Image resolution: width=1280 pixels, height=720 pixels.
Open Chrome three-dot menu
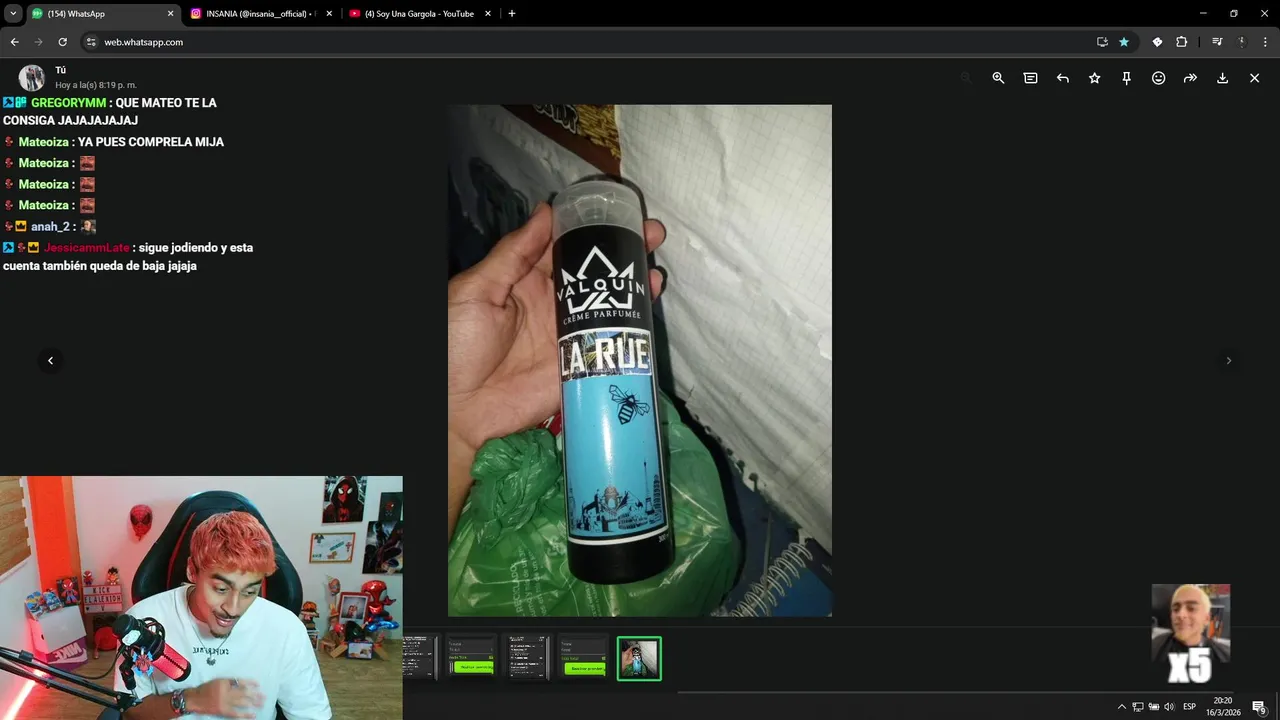tap(1266, 42)
